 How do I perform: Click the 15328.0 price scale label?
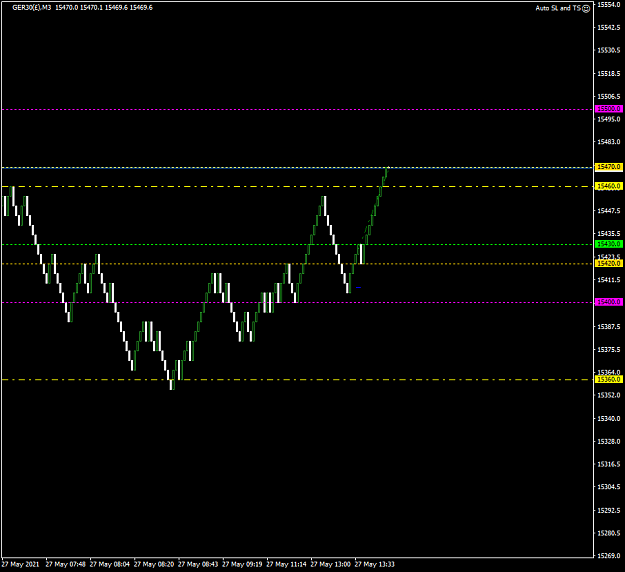click(609, 442)
